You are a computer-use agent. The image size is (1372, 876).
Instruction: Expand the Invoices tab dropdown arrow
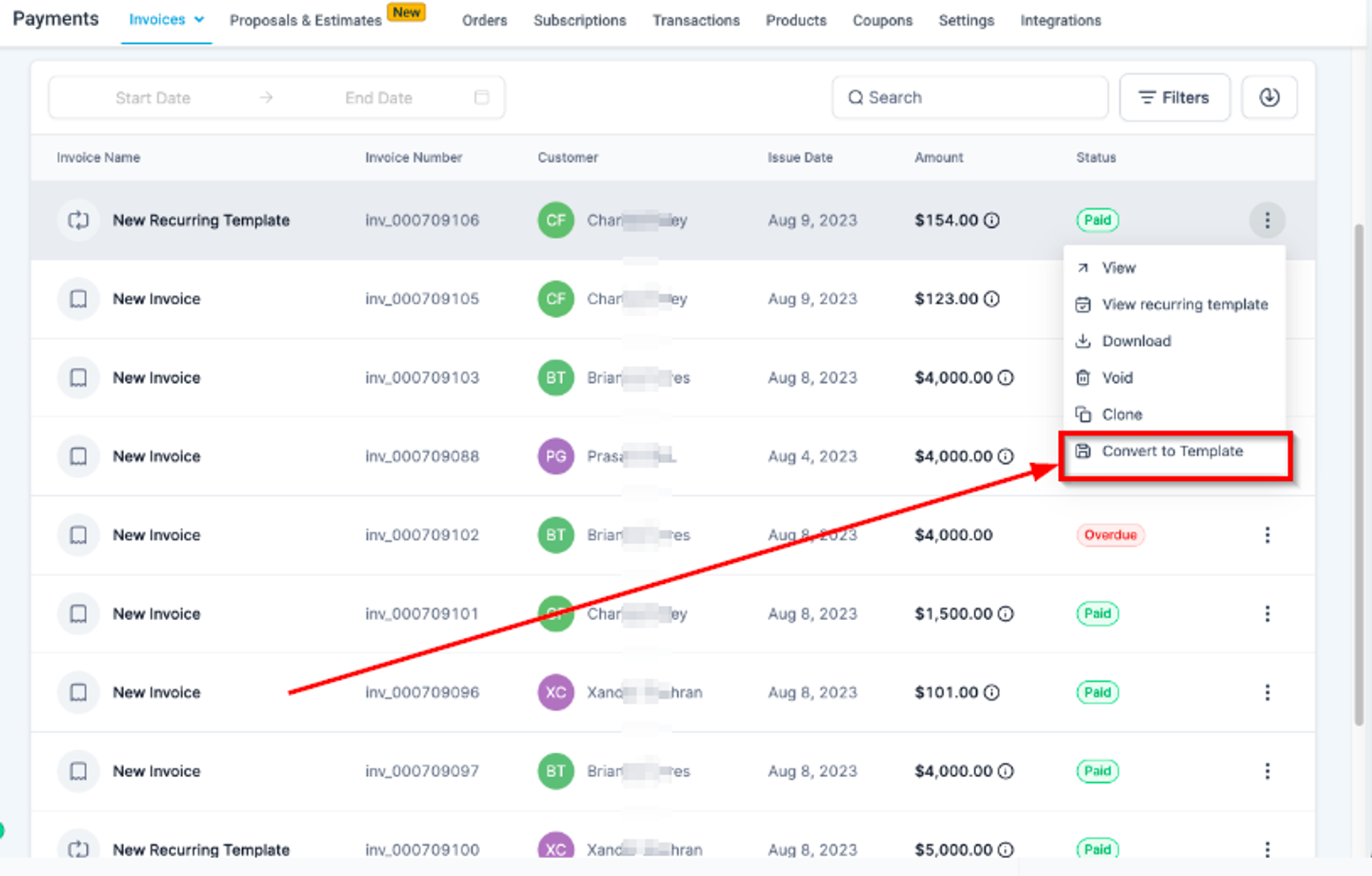pyautogui.click(x=199, y=20)
